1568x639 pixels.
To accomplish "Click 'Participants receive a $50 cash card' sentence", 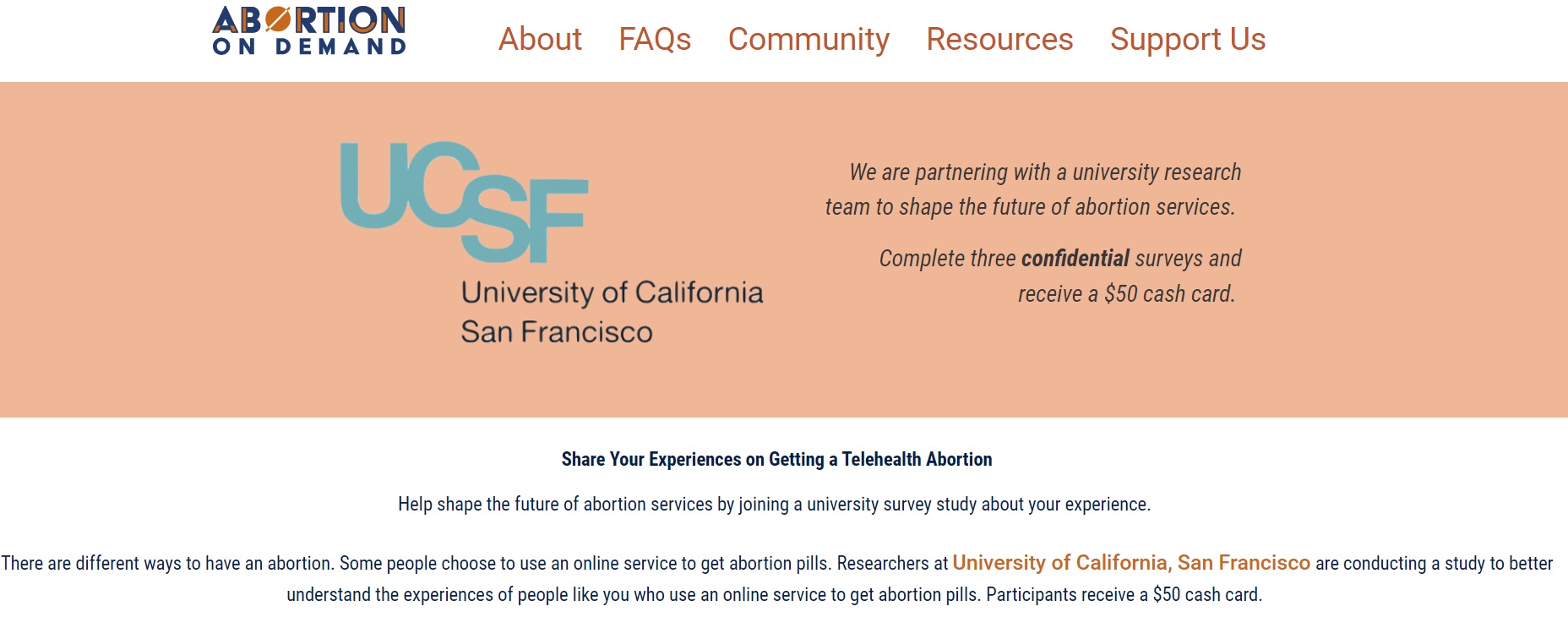I will pyautogui.click(x=1124, y=595).
